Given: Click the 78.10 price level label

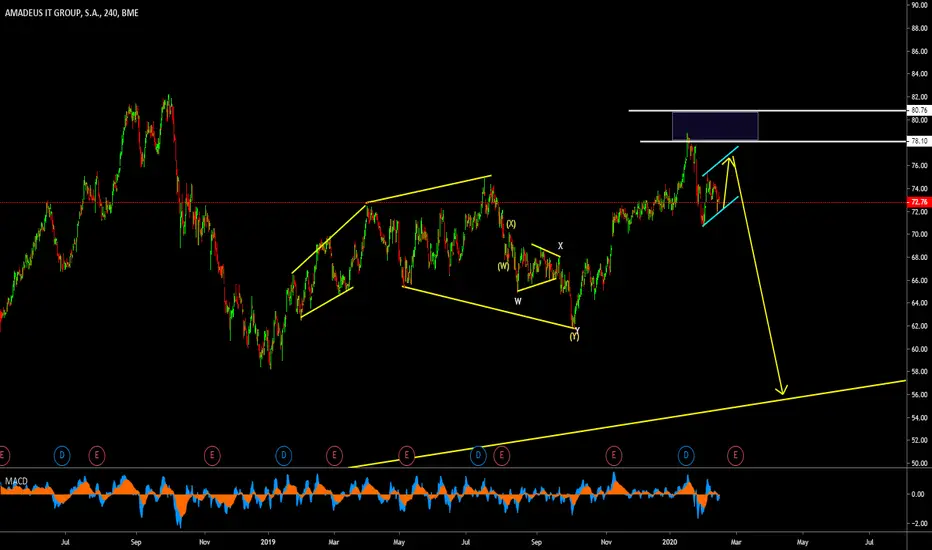Looking at the screenshot, I should tap(919, 141).
